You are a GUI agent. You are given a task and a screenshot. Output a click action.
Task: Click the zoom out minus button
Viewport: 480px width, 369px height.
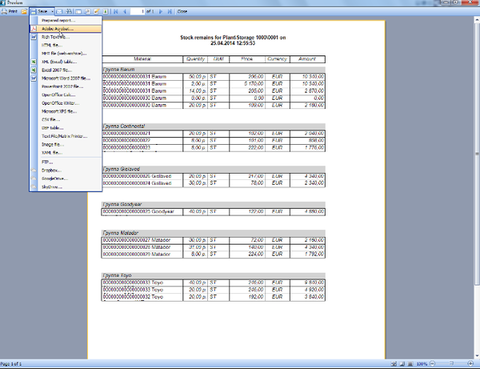[432, 364]
